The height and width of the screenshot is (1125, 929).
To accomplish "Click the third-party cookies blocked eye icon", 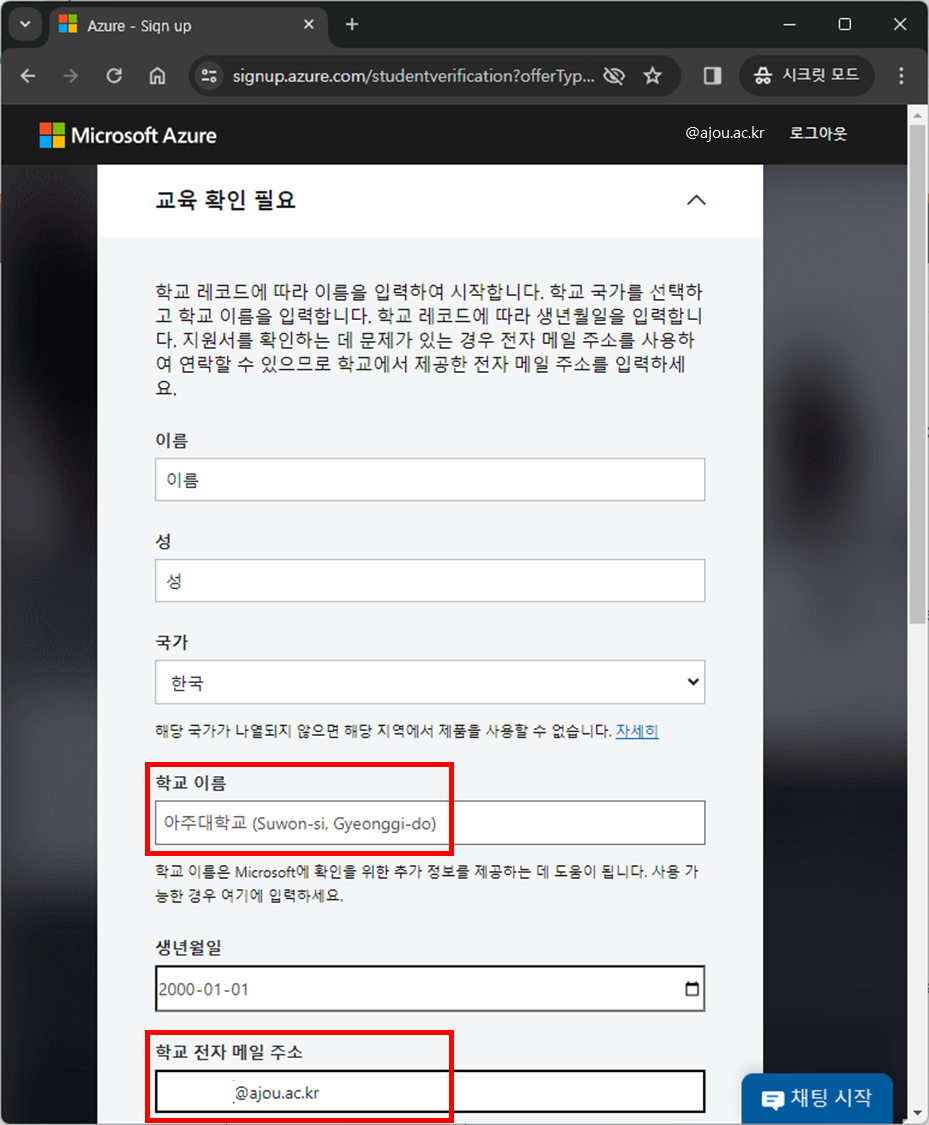I will [x=614, y=76].
